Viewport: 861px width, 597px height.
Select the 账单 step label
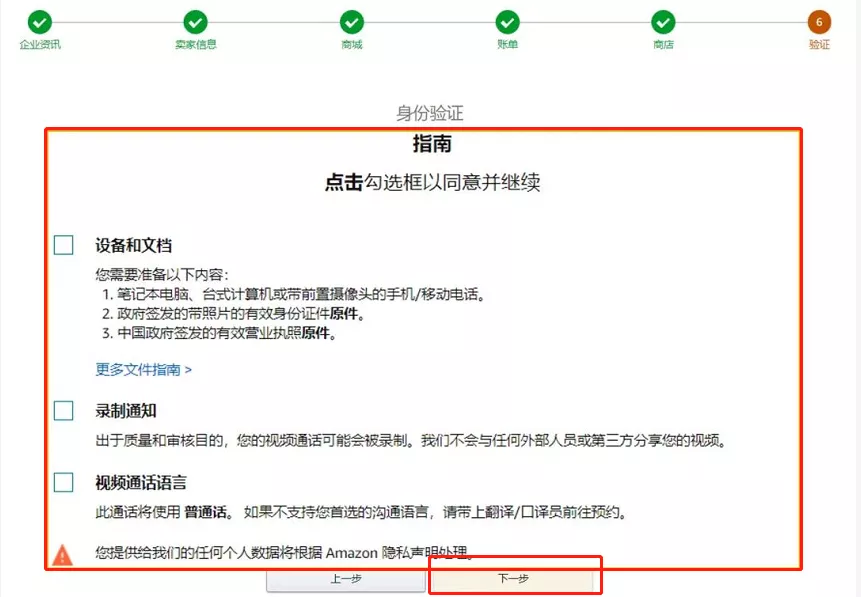[x=507, y=44]
